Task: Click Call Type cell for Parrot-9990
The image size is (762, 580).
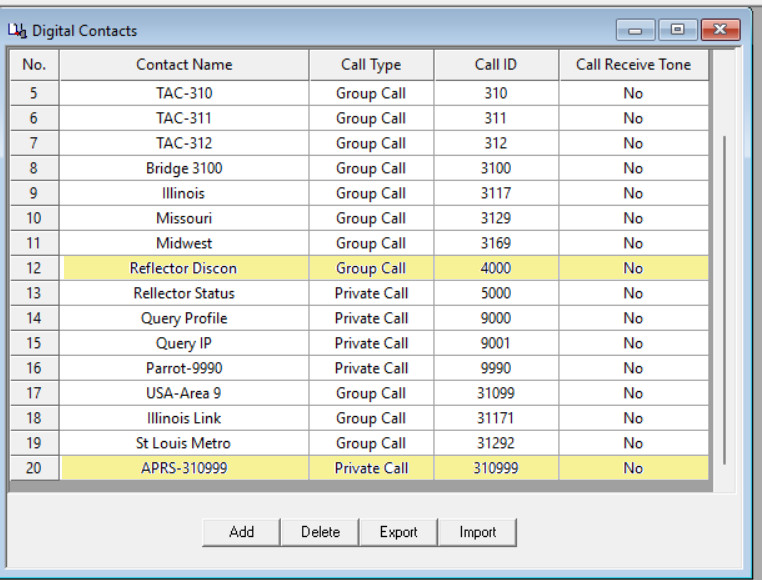Action: click(371, 368)
